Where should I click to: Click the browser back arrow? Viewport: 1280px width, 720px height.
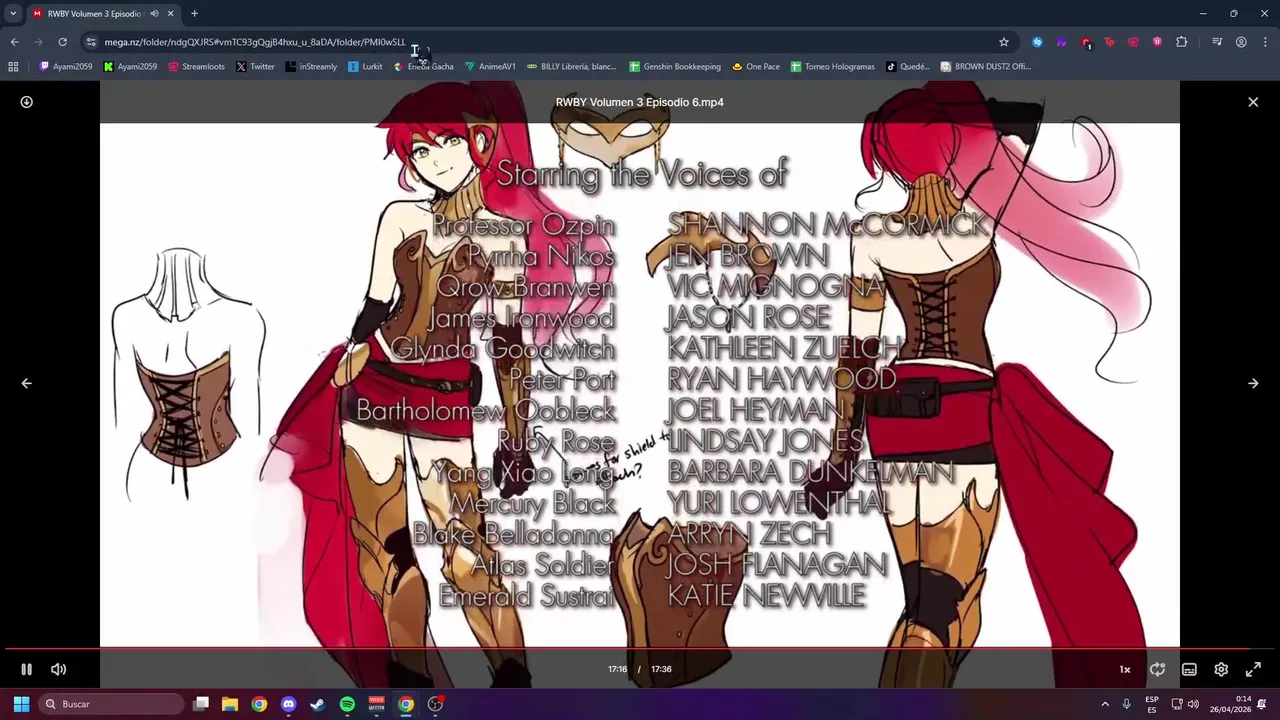click(x=14, y=42)
